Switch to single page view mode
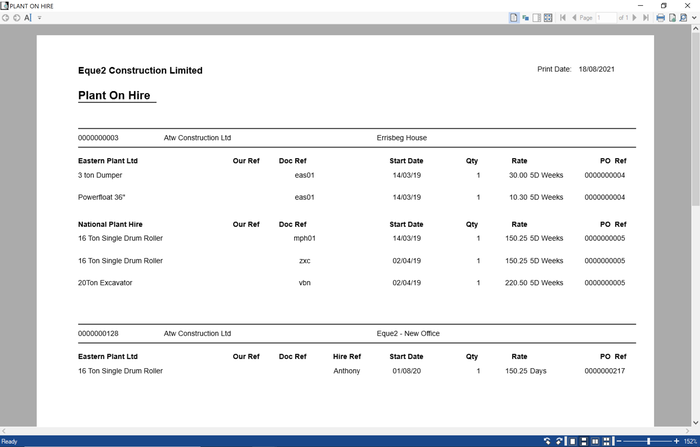Viewport: 700px width, 447px height. coord(514,18)
